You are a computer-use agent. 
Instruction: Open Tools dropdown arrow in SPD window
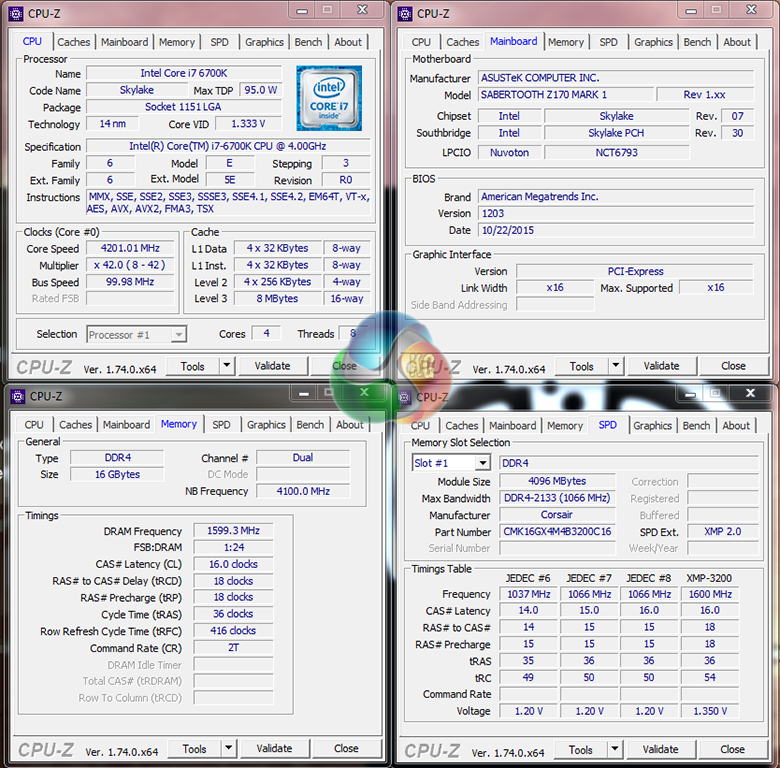pyautogui.click(x=615, y=749)
